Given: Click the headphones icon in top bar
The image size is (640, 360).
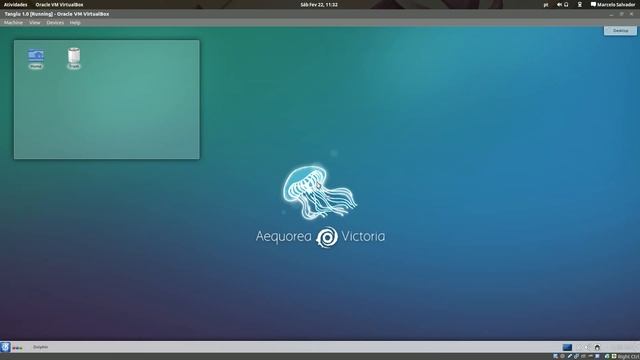Looking at the screenshot, I should pos(566,5).
